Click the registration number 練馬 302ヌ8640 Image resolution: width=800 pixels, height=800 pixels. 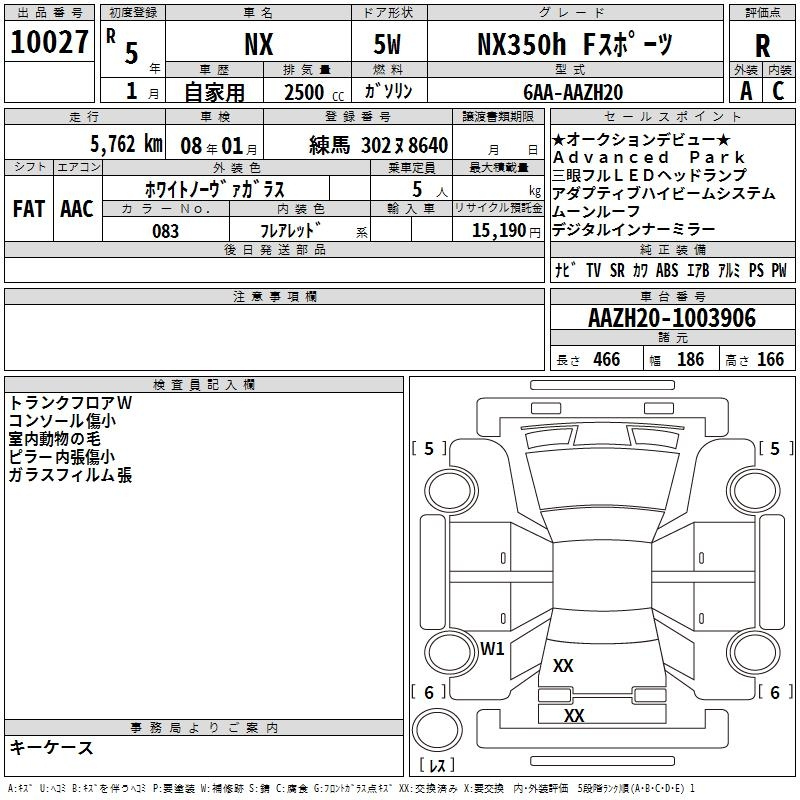[379, 145]
